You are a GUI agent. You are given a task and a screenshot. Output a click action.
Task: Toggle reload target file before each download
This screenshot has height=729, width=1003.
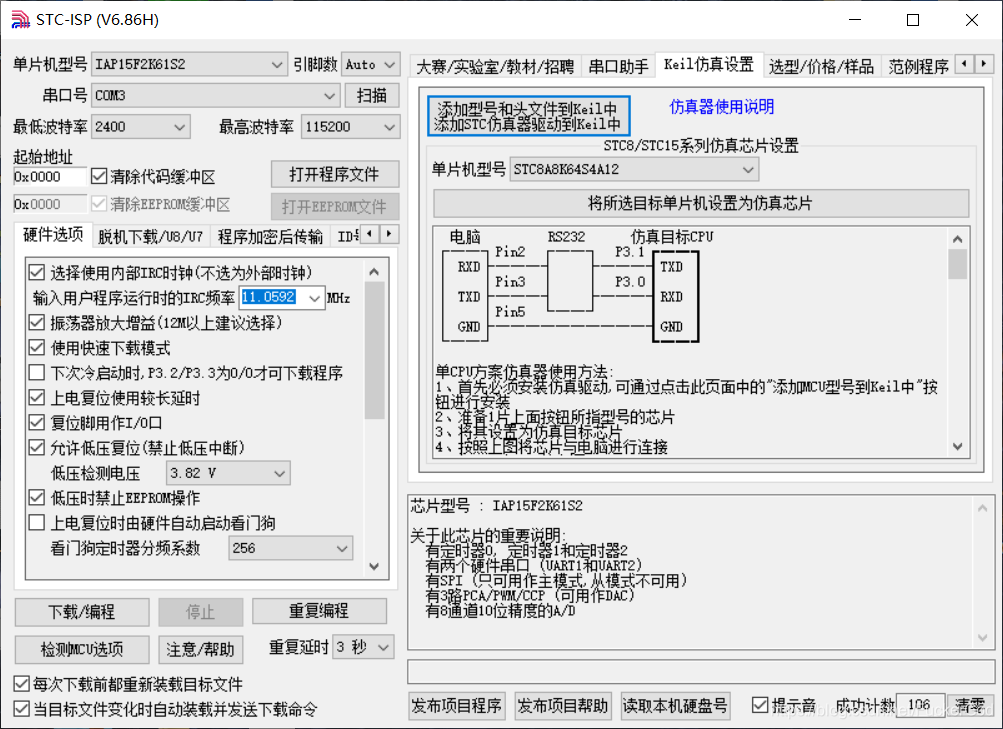(x=21, y=684)
